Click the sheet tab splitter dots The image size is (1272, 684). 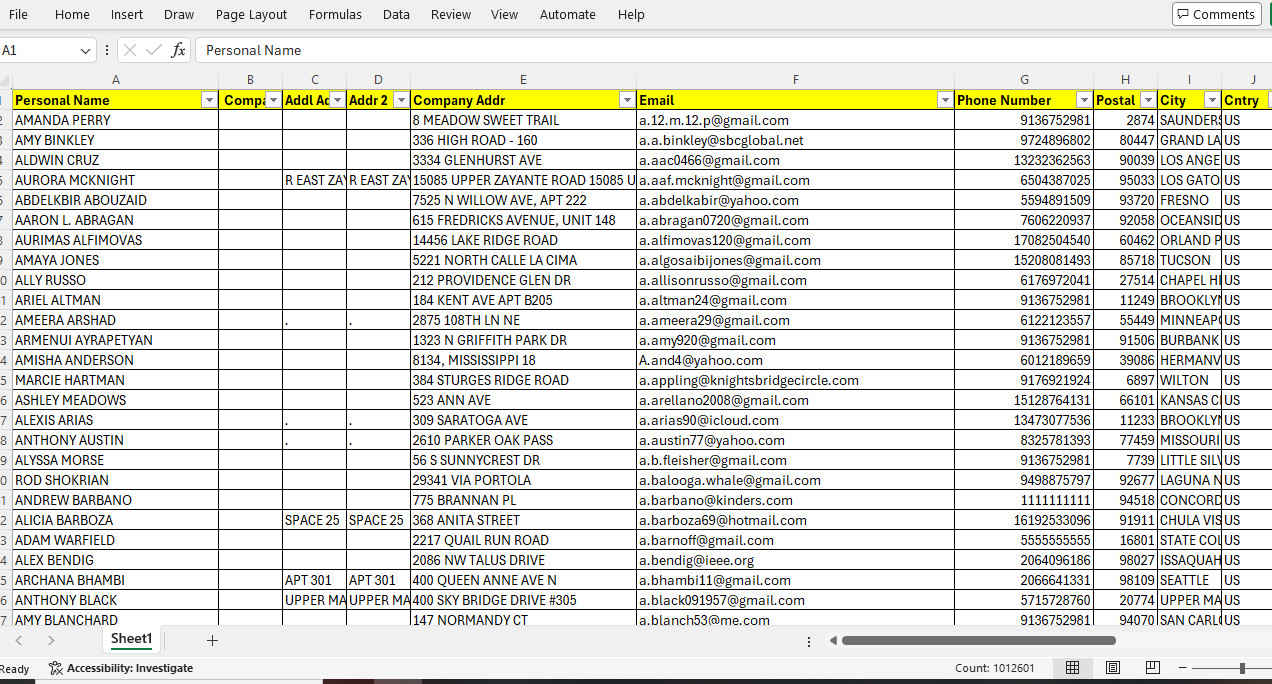coord(808,641)
